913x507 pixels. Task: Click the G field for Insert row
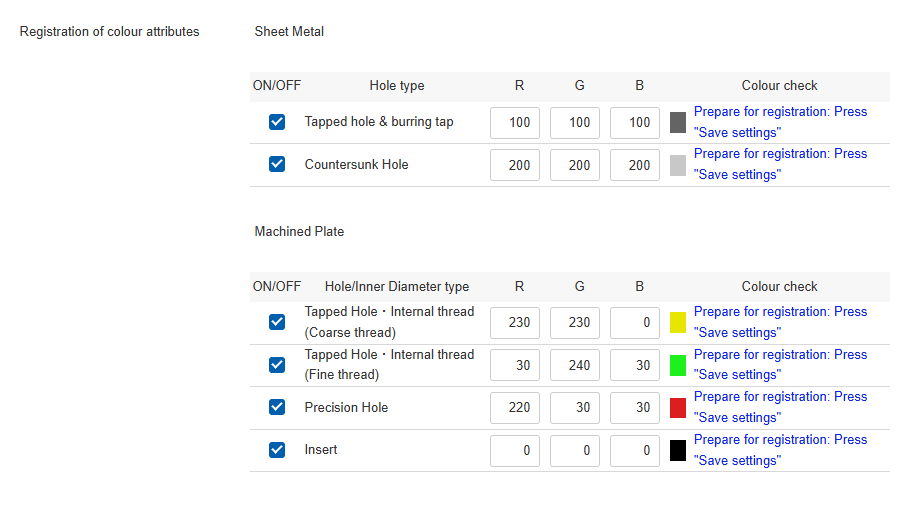pyautogui.click(x=575, y=451)
